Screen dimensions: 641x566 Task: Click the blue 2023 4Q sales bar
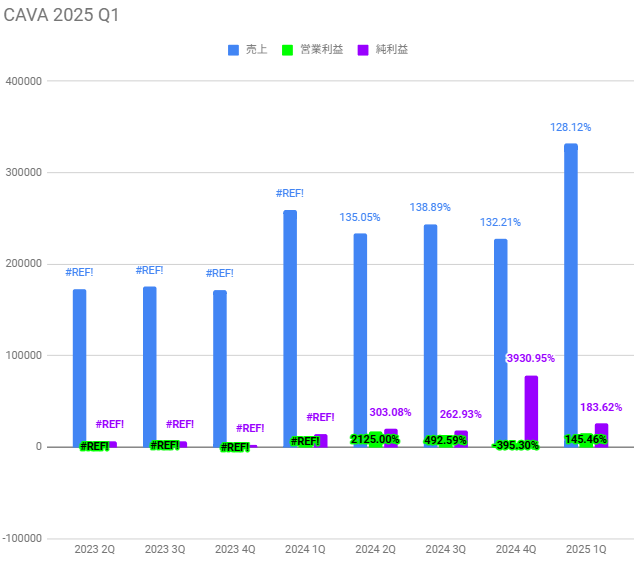tap(220, 369)
